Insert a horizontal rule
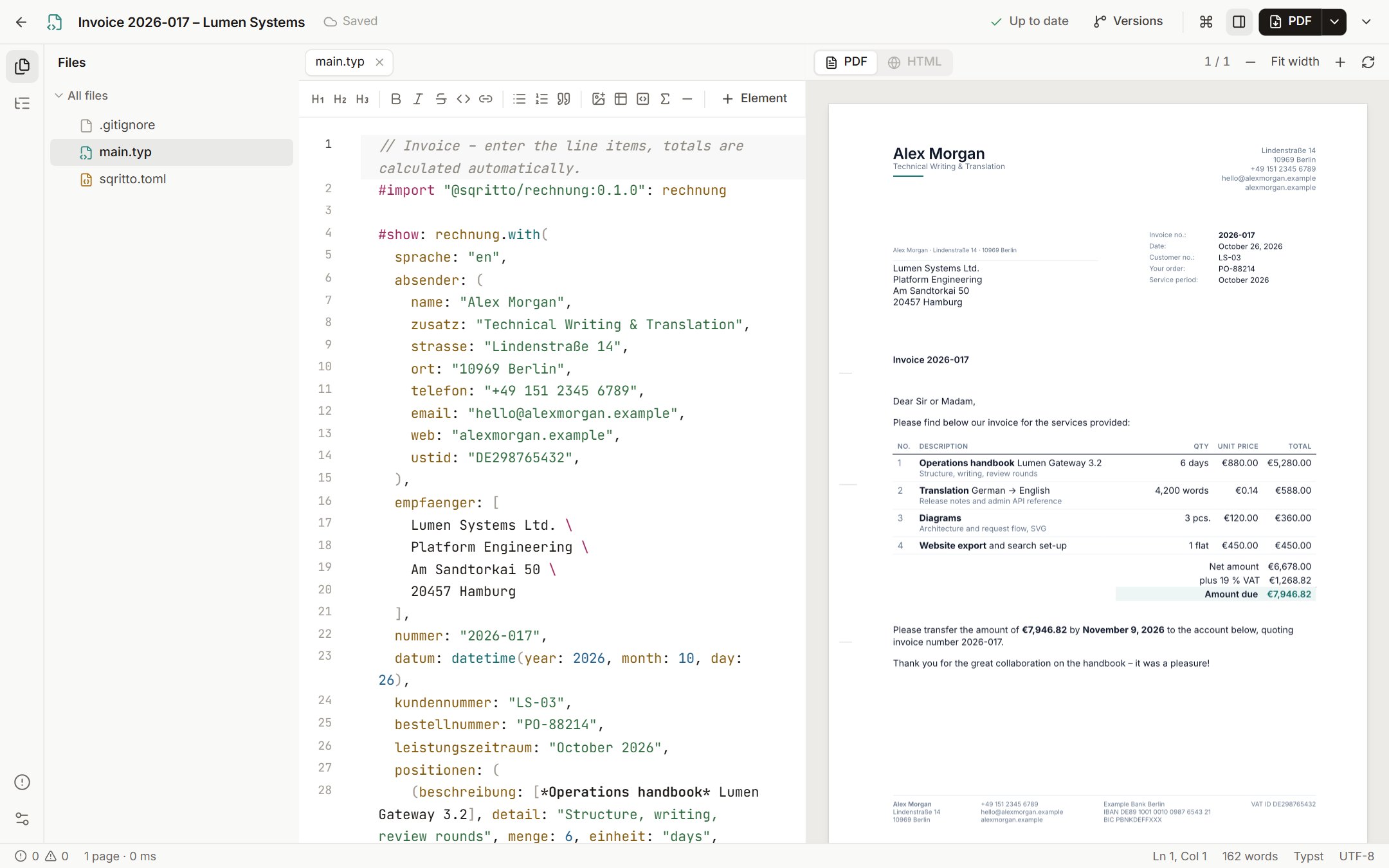This screenshot has width=1389, height=868. tap(687, 99)
